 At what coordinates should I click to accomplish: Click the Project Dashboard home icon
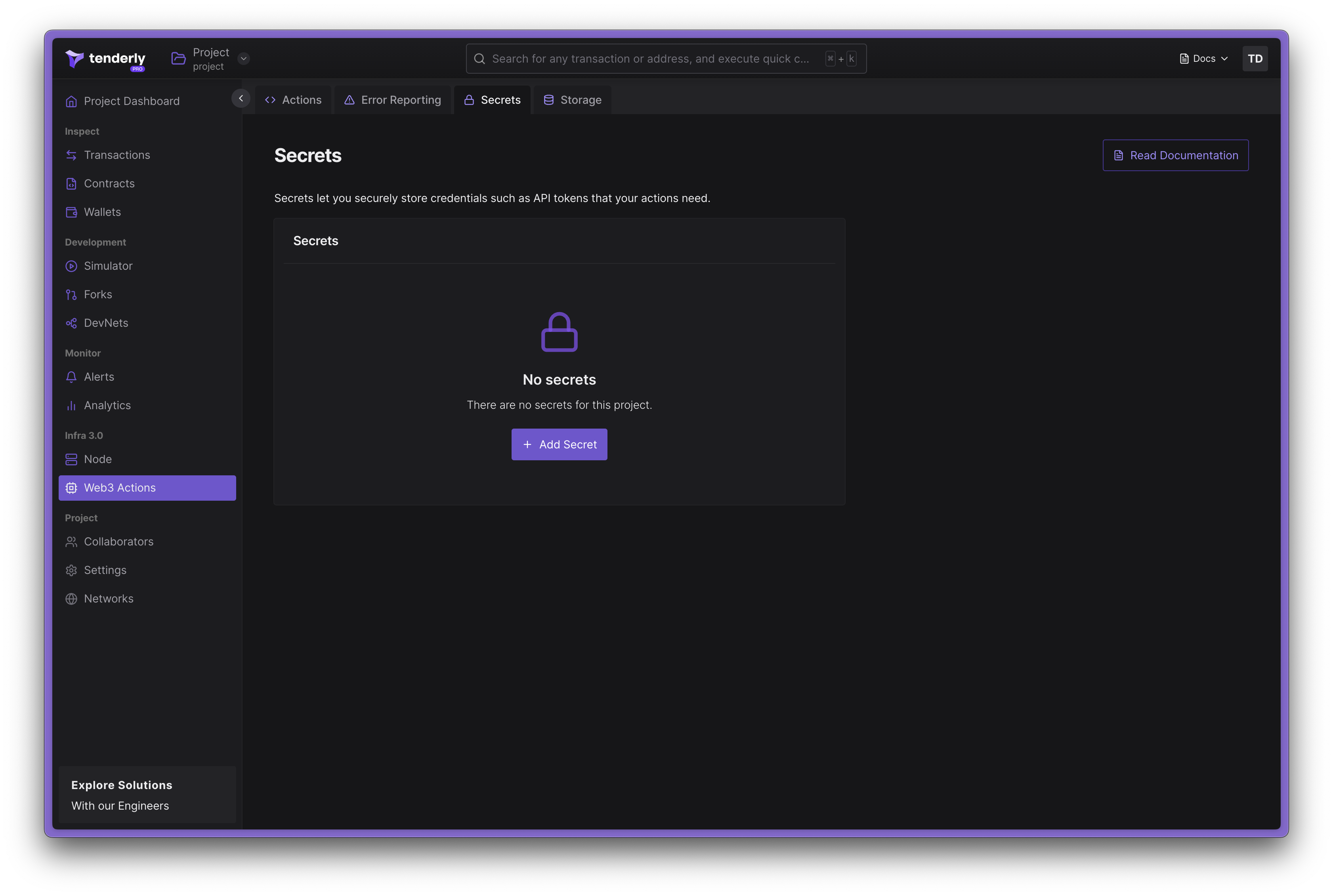(71, 101)
